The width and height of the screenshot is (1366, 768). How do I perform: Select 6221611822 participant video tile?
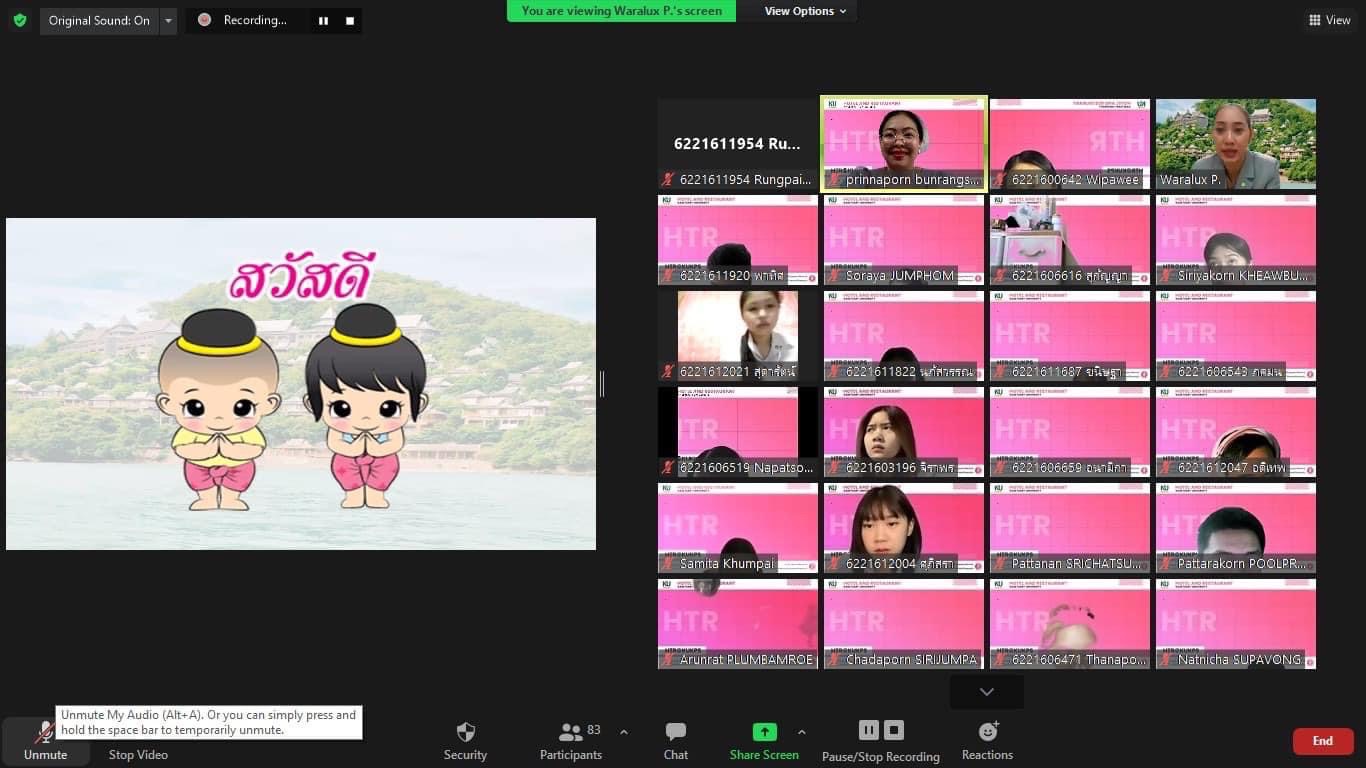coord(904,336)
